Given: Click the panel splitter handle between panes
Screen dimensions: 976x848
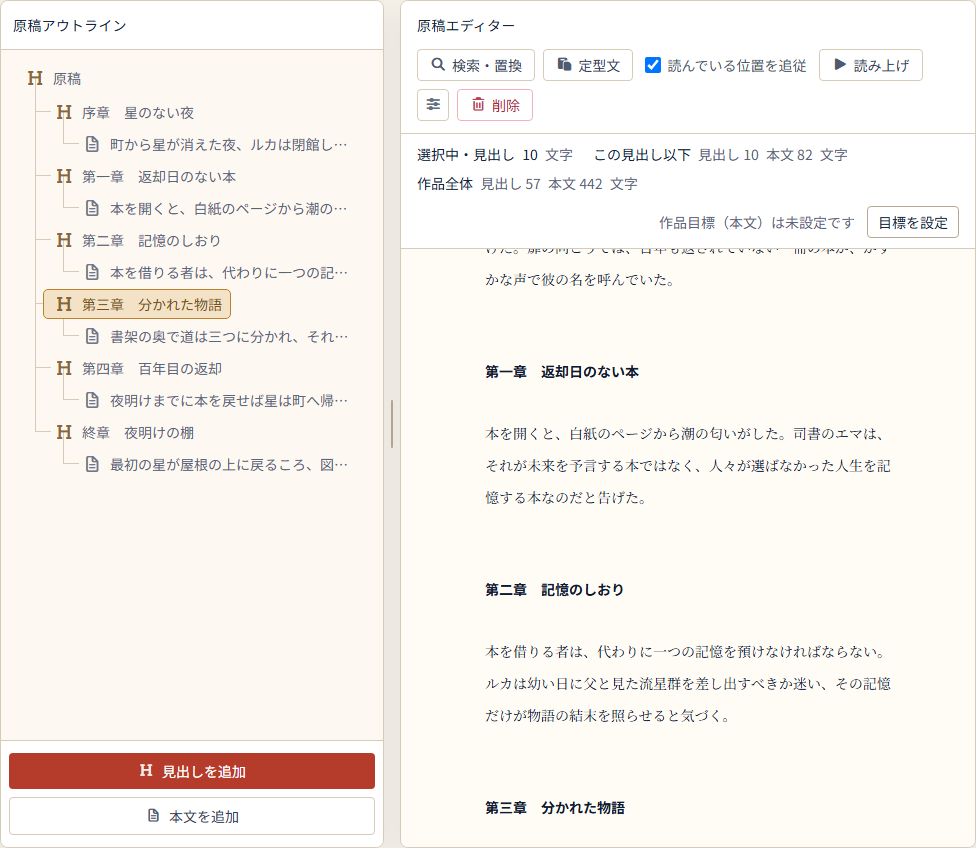Looking at the screenshot, I should pos(392,424).
